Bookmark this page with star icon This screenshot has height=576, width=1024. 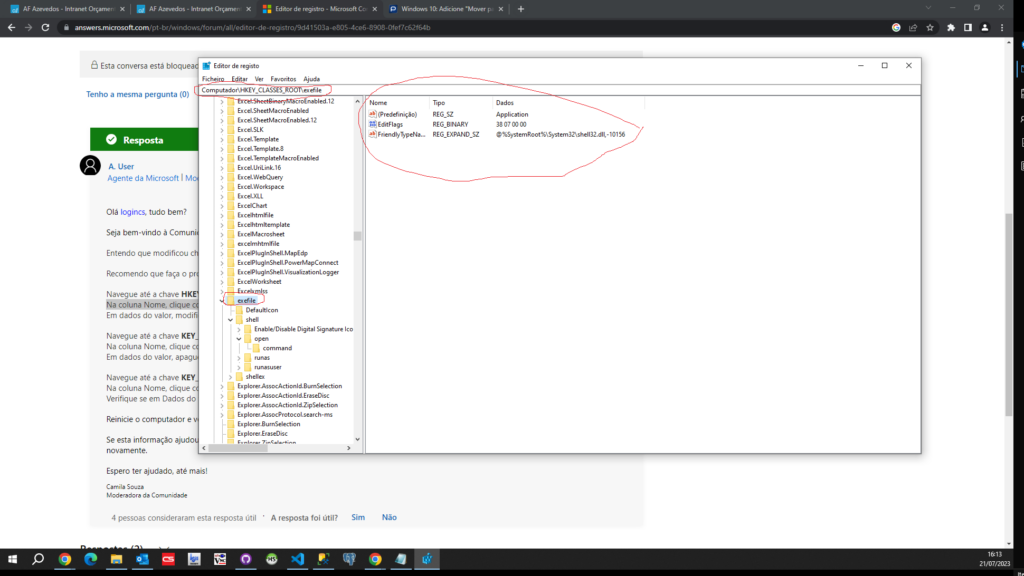930,27
